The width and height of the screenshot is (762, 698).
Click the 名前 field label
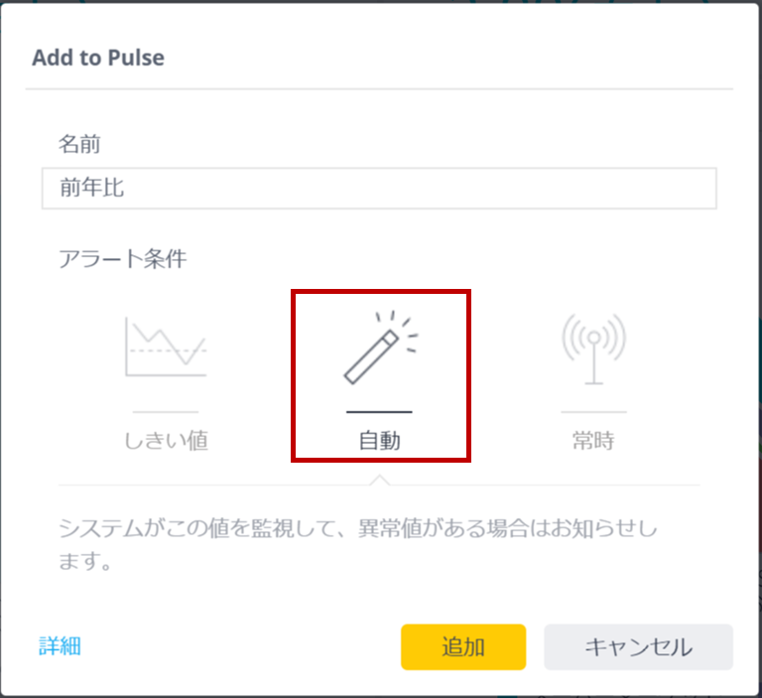(80, 144)
